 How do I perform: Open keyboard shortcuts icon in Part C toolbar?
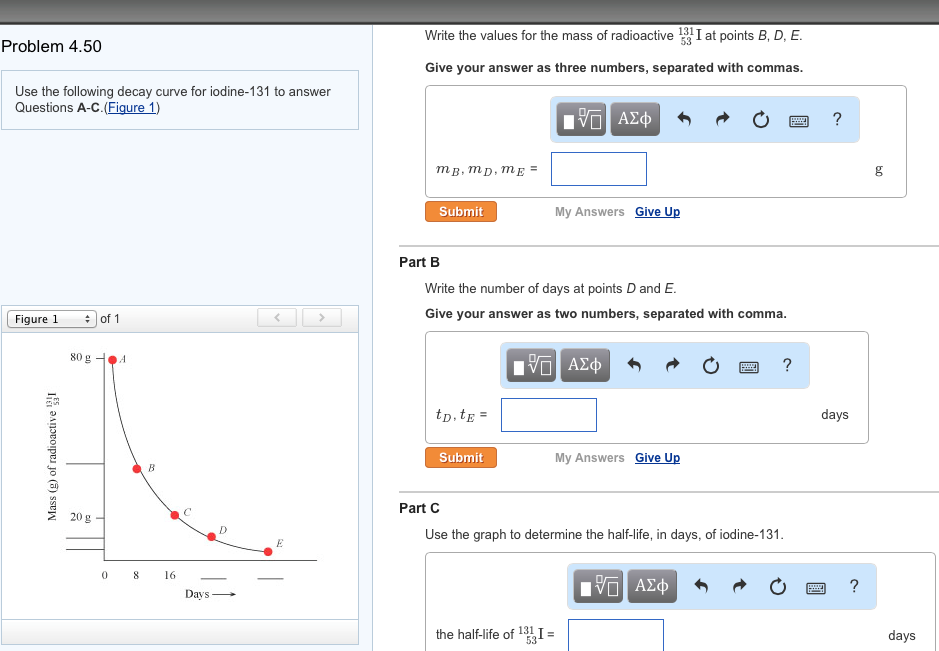[x=816, y=588]
